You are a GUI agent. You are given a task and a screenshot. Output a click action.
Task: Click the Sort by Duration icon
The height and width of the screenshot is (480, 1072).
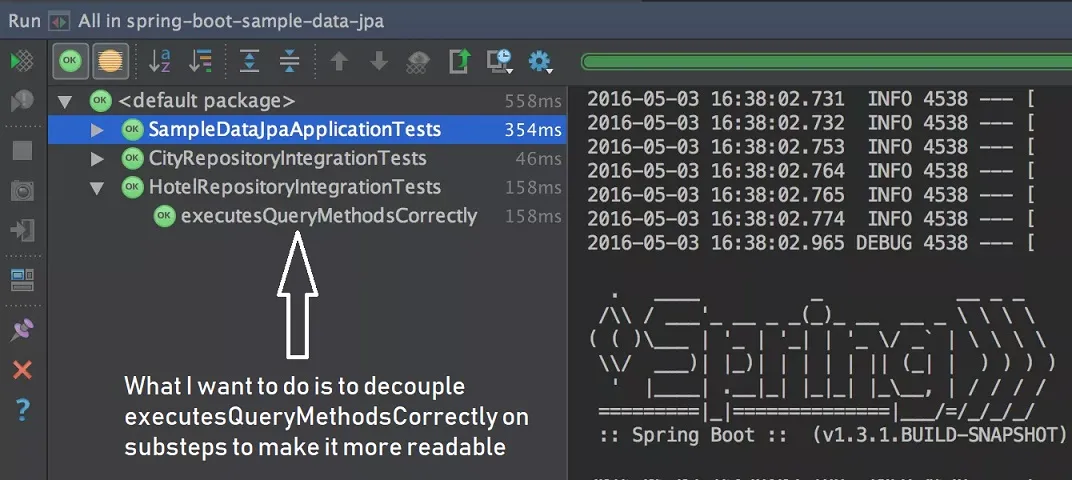(201, 61)
